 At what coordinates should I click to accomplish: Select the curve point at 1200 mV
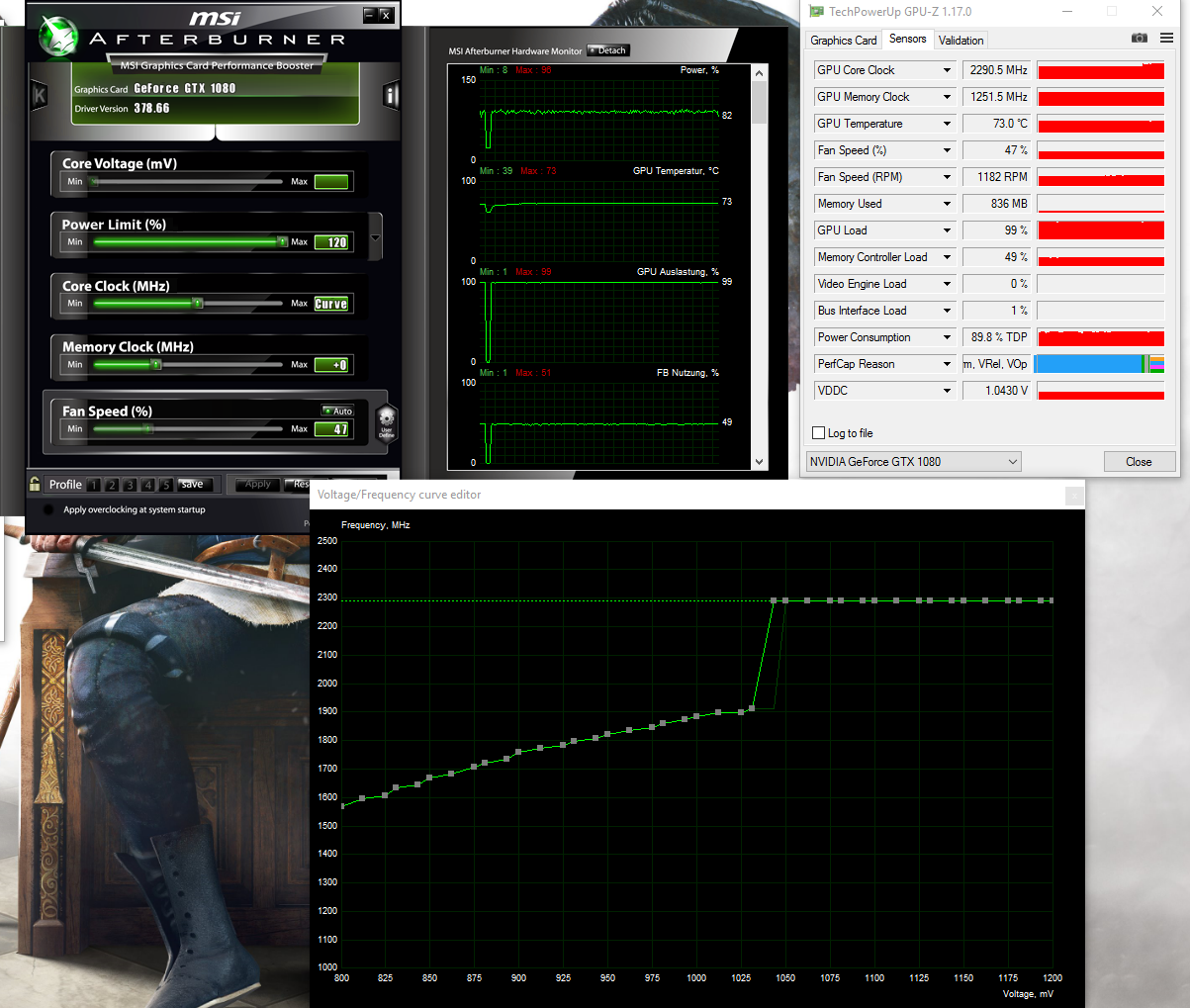(x=1051, y=600)
